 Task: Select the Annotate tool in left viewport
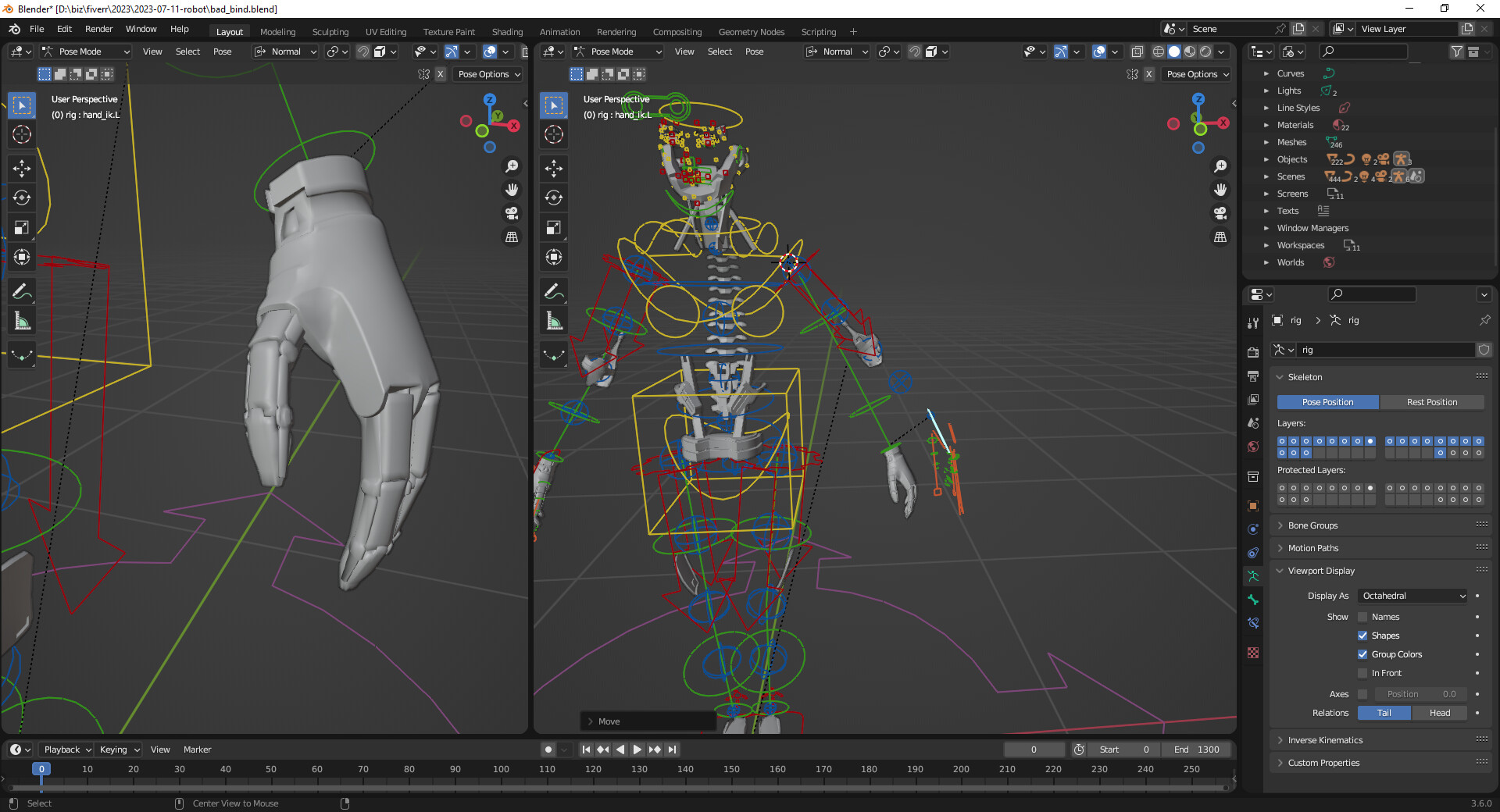(22, 291)
